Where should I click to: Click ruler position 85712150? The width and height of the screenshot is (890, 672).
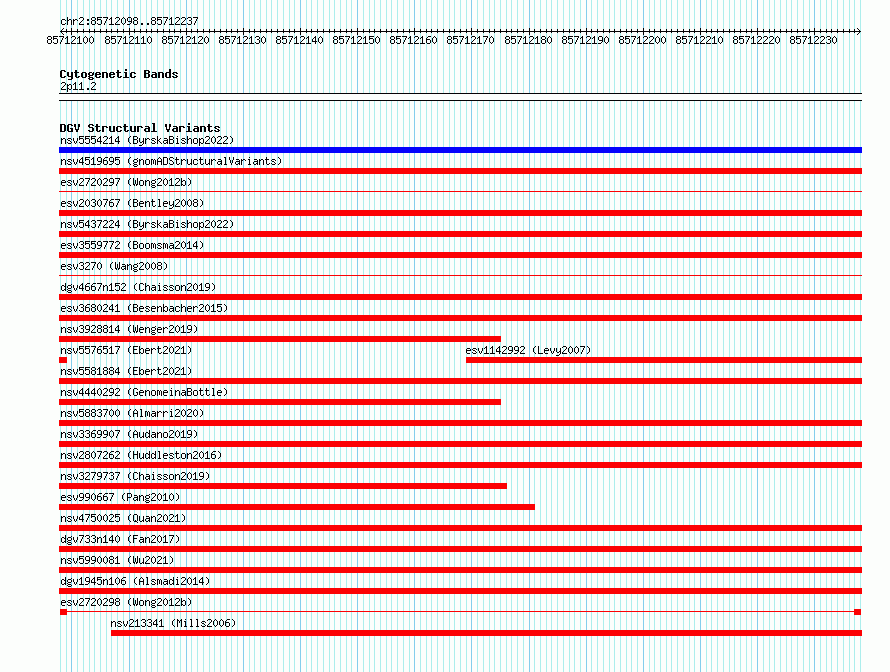point(356,40)
